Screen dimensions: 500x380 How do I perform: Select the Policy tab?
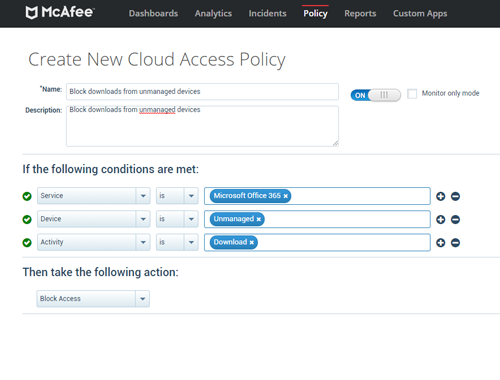[315, 13]
